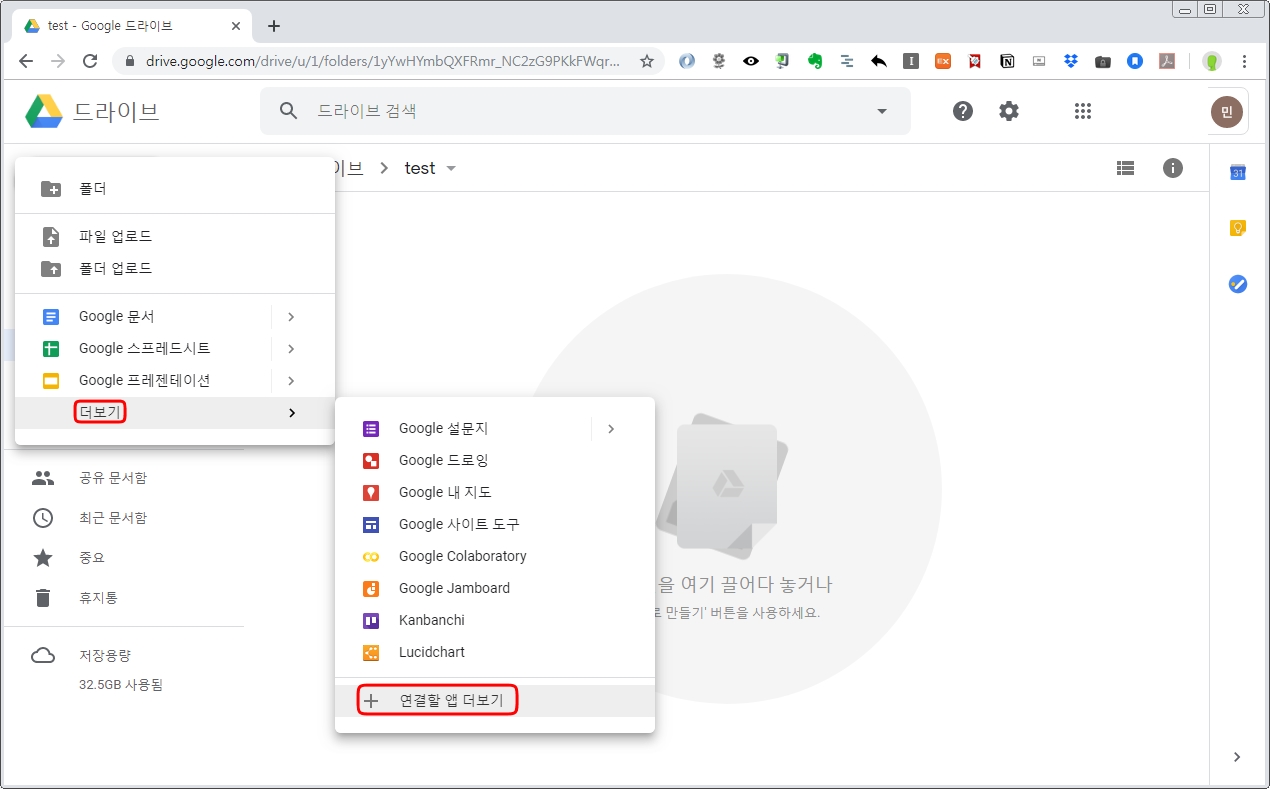
Task: Open Google Calendar side panel
Action: coord(1238,172)
